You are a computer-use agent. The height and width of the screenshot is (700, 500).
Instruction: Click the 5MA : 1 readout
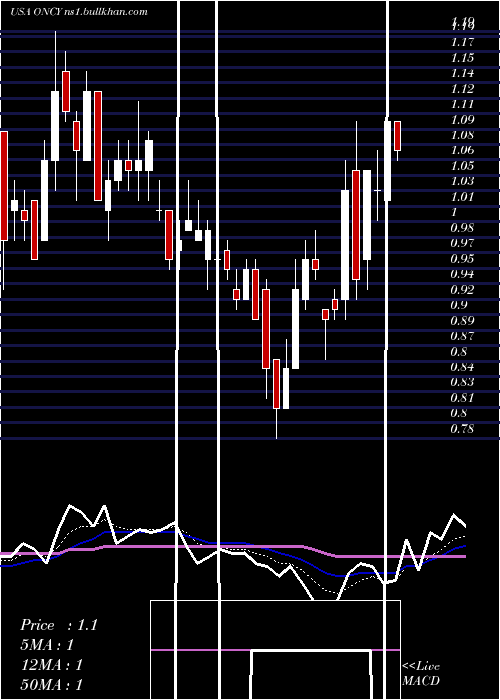[x=47, y=645]
